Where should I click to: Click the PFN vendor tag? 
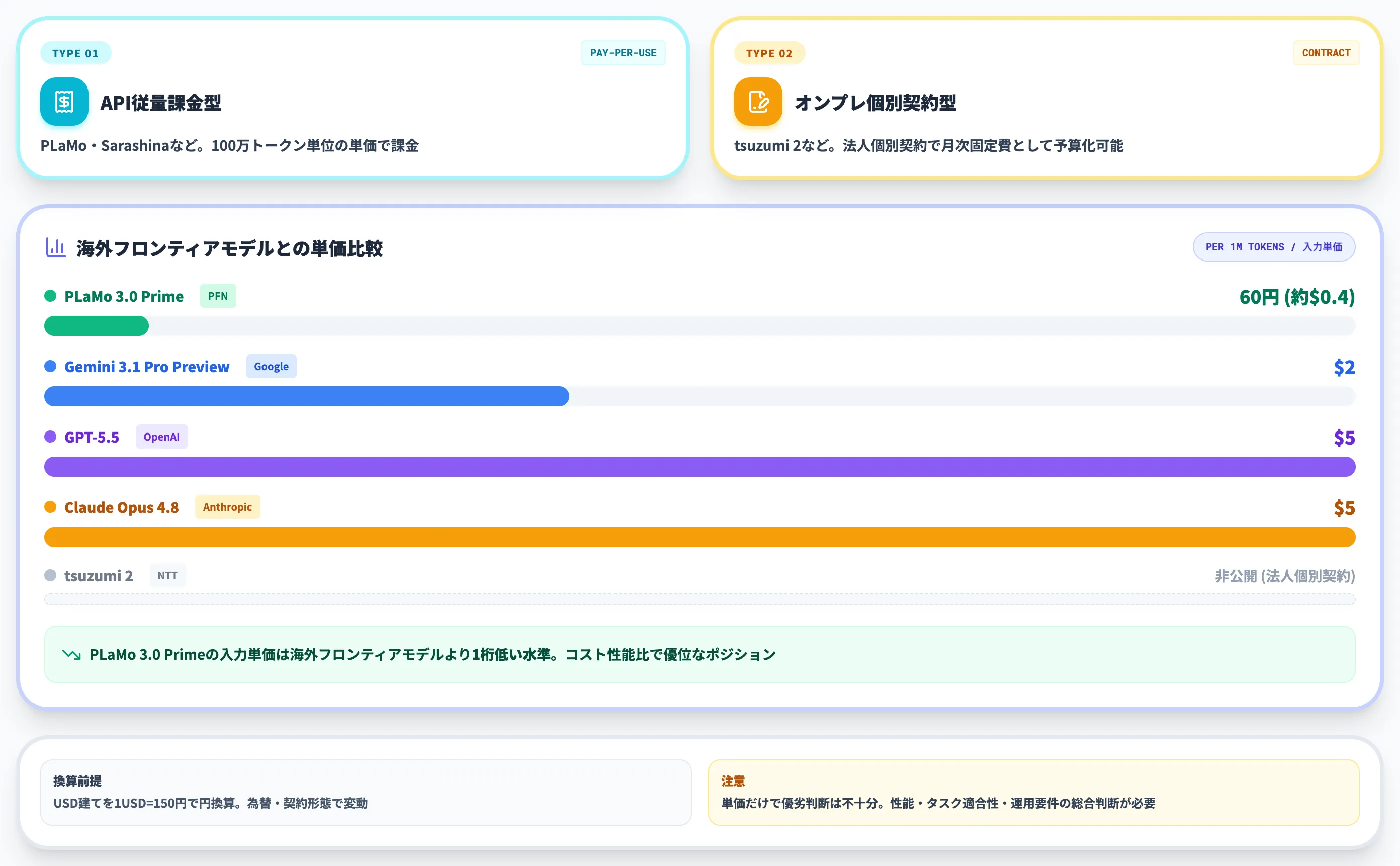pos(218,296)
